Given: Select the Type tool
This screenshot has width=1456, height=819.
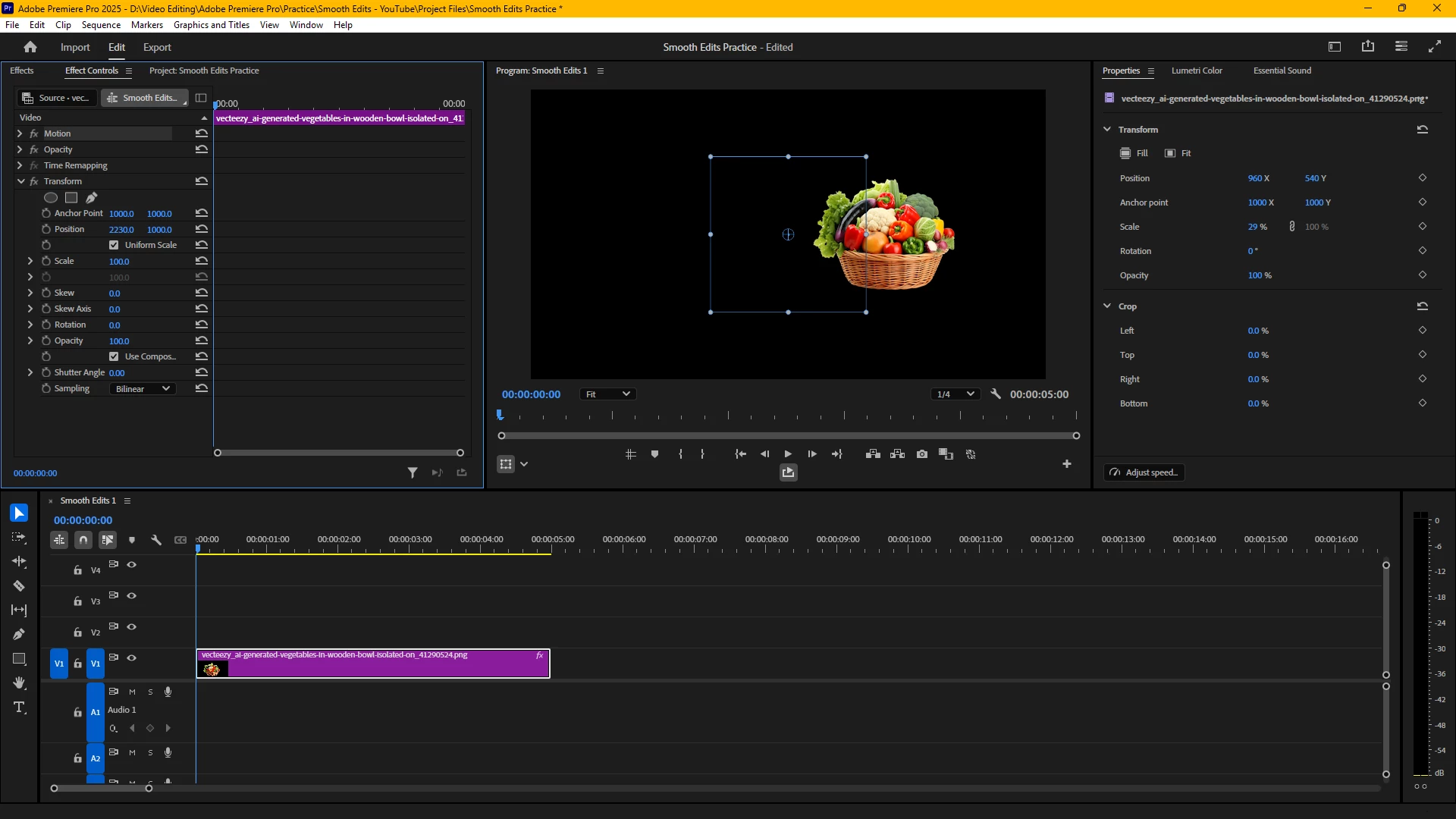Looking at the screenshot, I should (19, 708).
